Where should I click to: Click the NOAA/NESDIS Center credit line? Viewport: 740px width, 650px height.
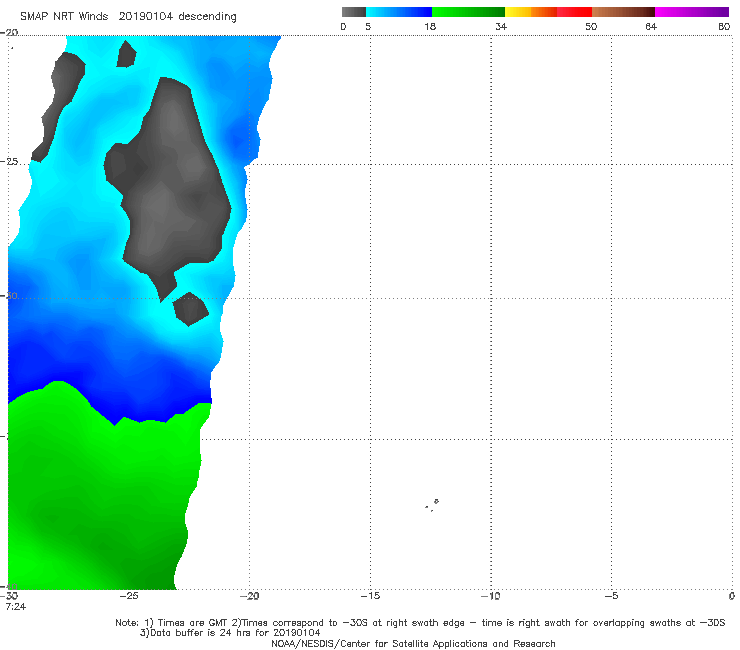[413, 644]
